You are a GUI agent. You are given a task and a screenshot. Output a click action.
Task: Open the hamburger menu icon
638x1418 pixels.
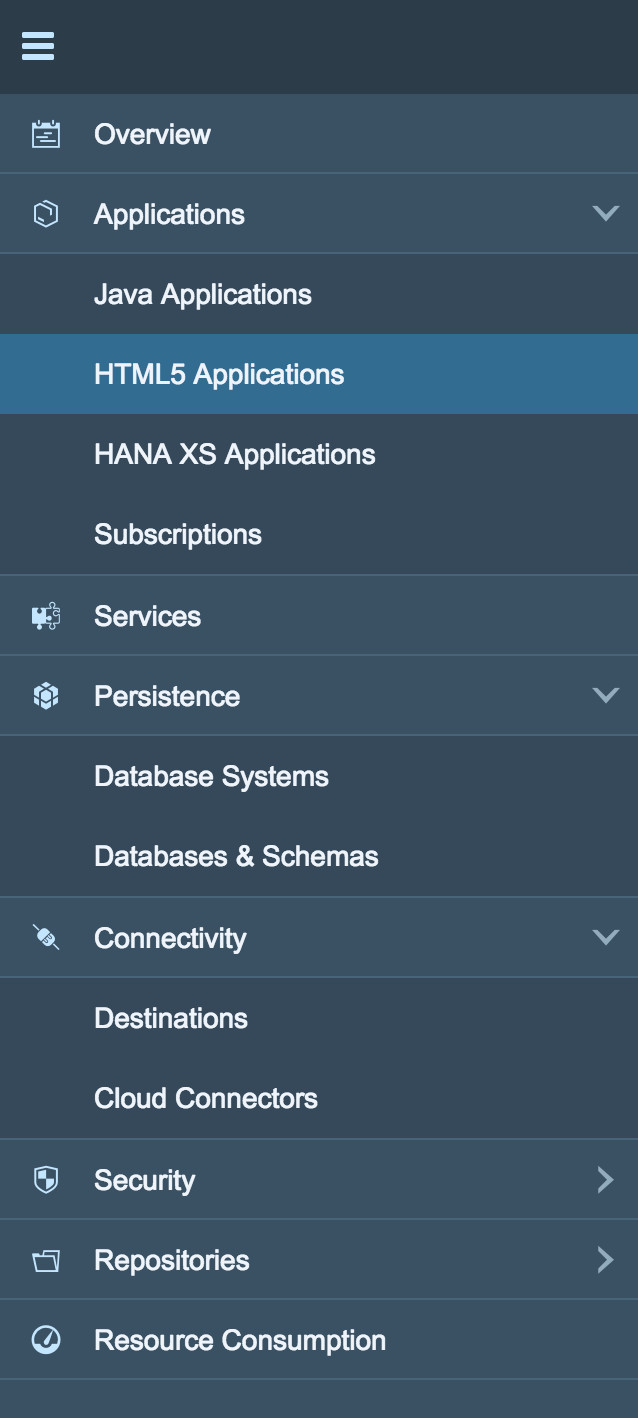point(38,46)
